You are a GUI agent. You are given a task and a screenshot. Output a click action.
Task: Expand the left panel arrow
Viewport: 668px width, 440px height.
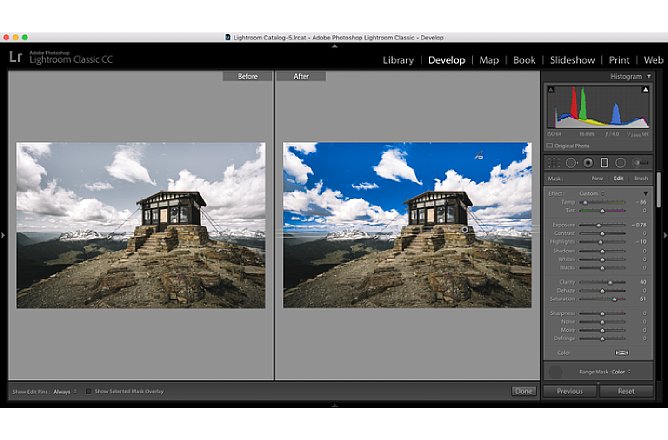3,235
